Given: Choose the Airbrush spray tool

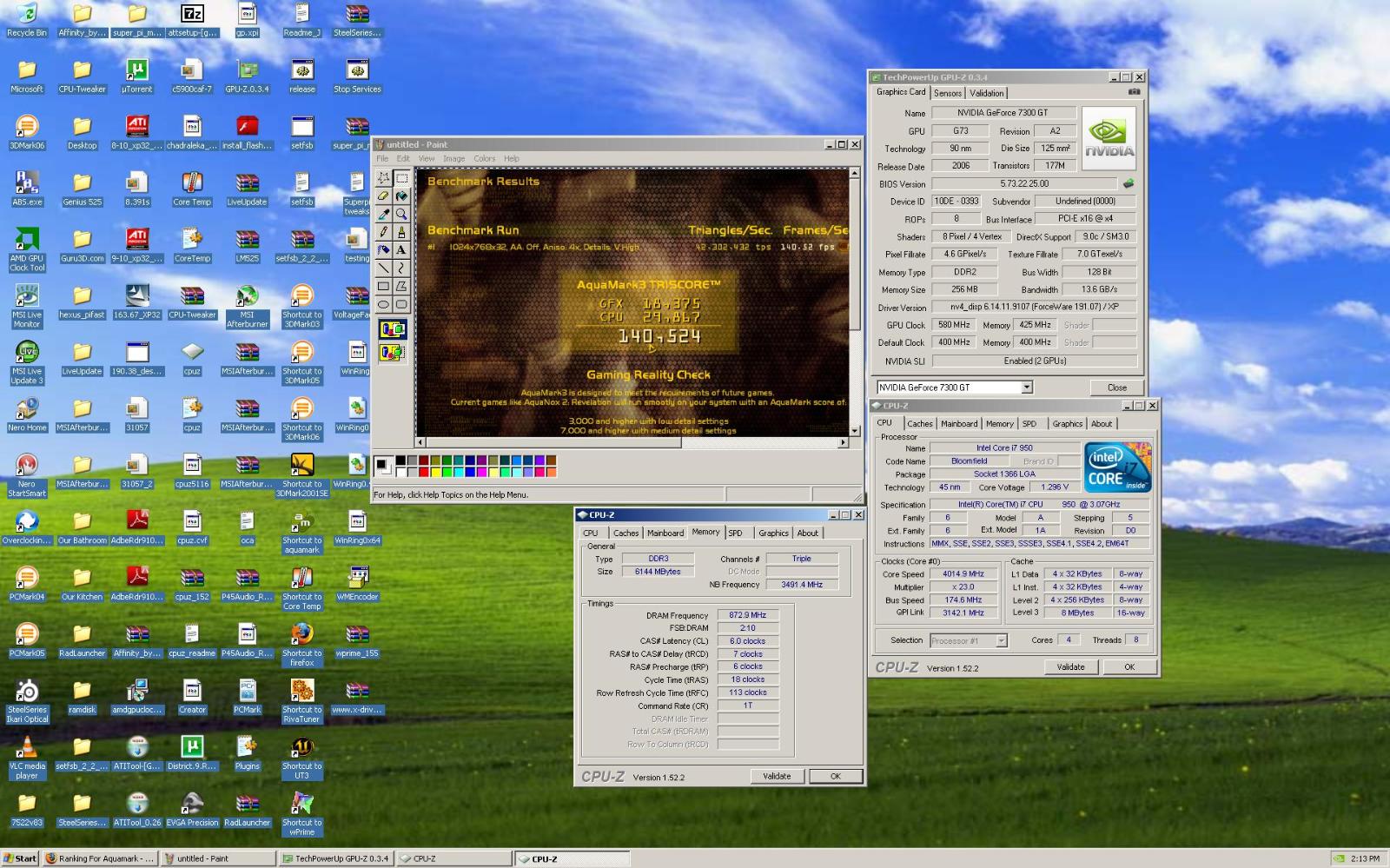Looking at the screenshot, I should pos(383,250).
